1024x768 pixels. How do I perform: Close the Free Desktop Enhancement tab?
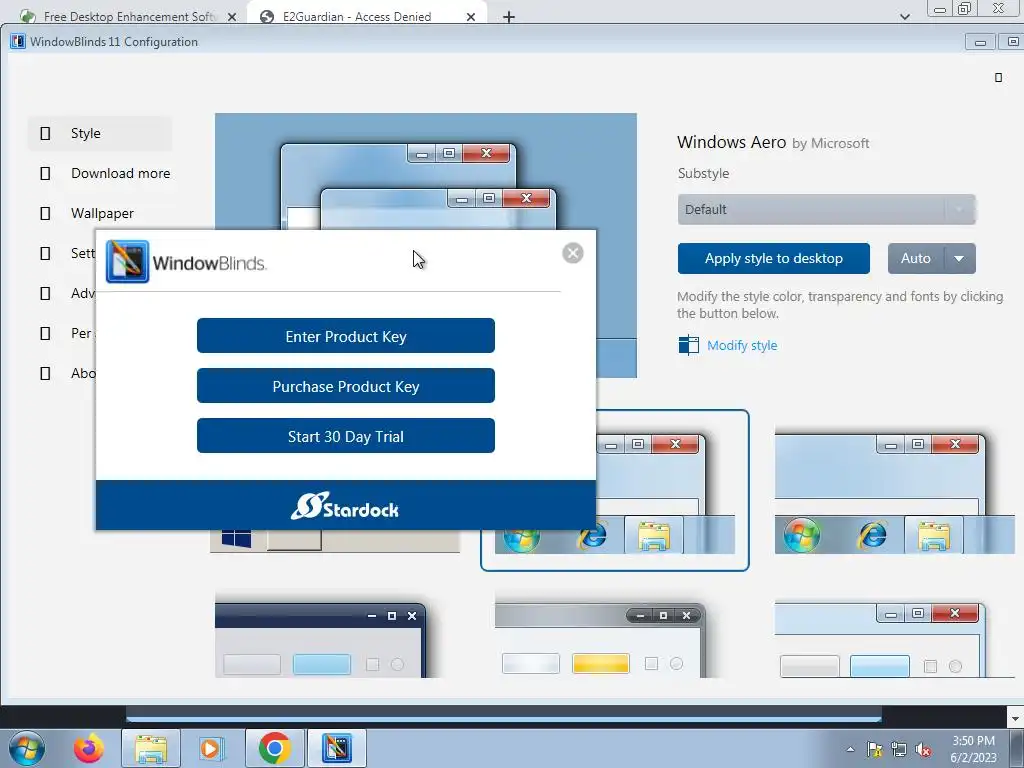tap(232, 17)
